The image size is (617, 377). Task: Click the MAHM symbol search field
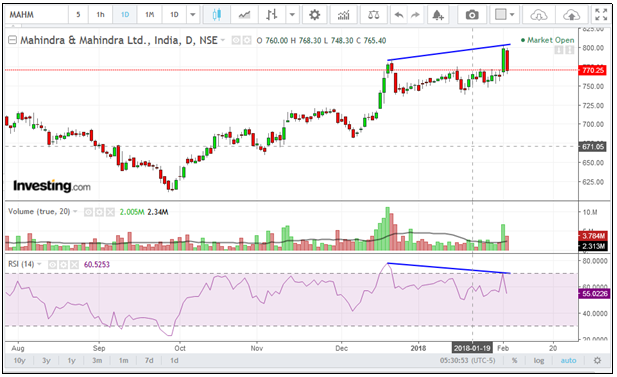pos(37,15)
